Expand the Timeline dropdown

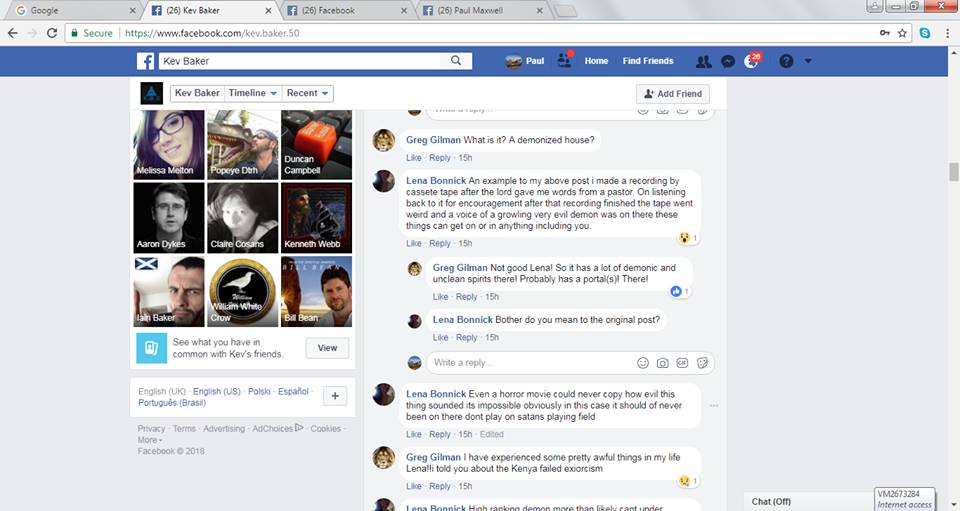[x=253, y=93]
